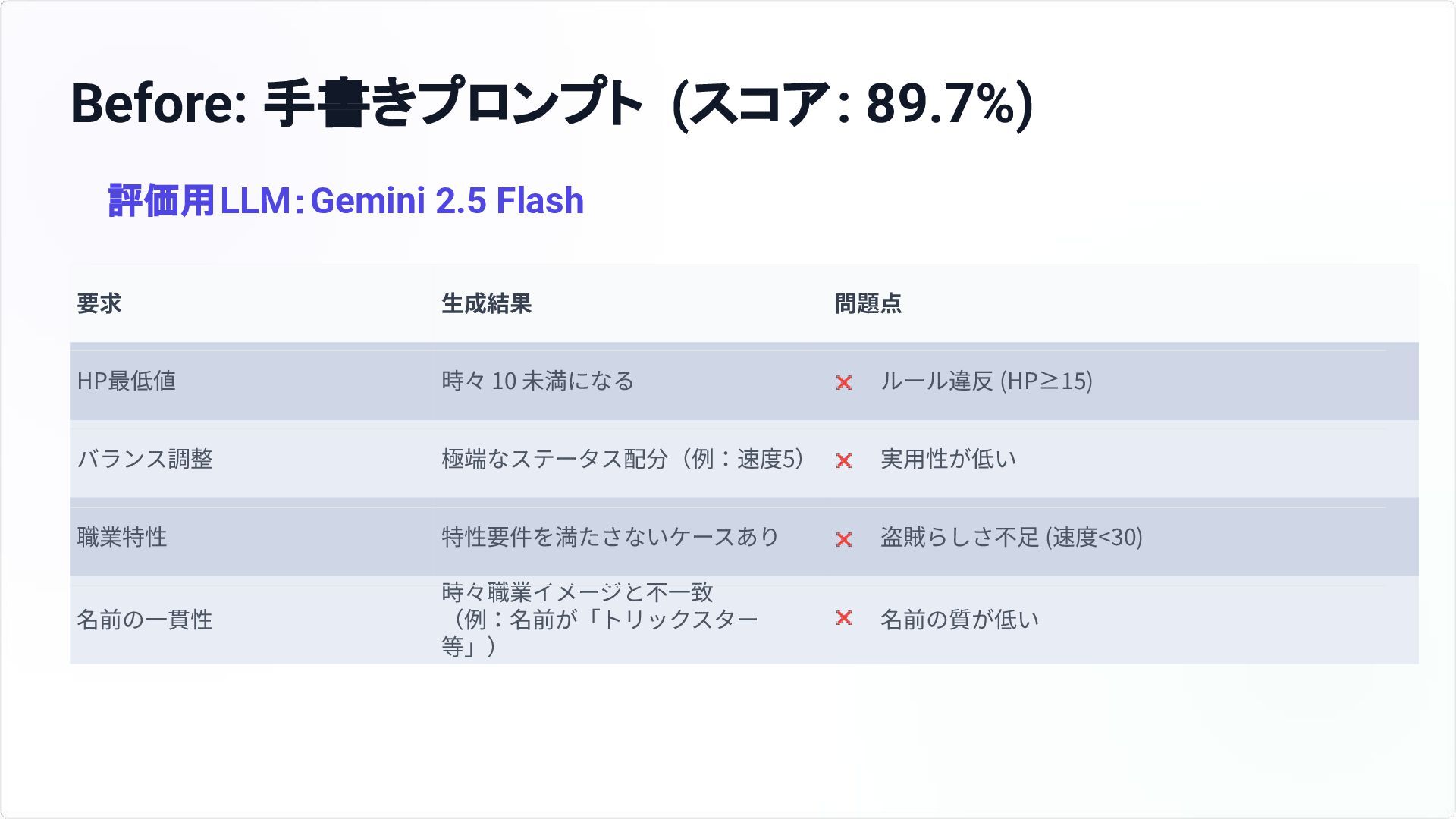Click the 極端なステータス配分 result cell
Screen dimensions: 1456x819
pyautogui.click(x=622, y=459)
